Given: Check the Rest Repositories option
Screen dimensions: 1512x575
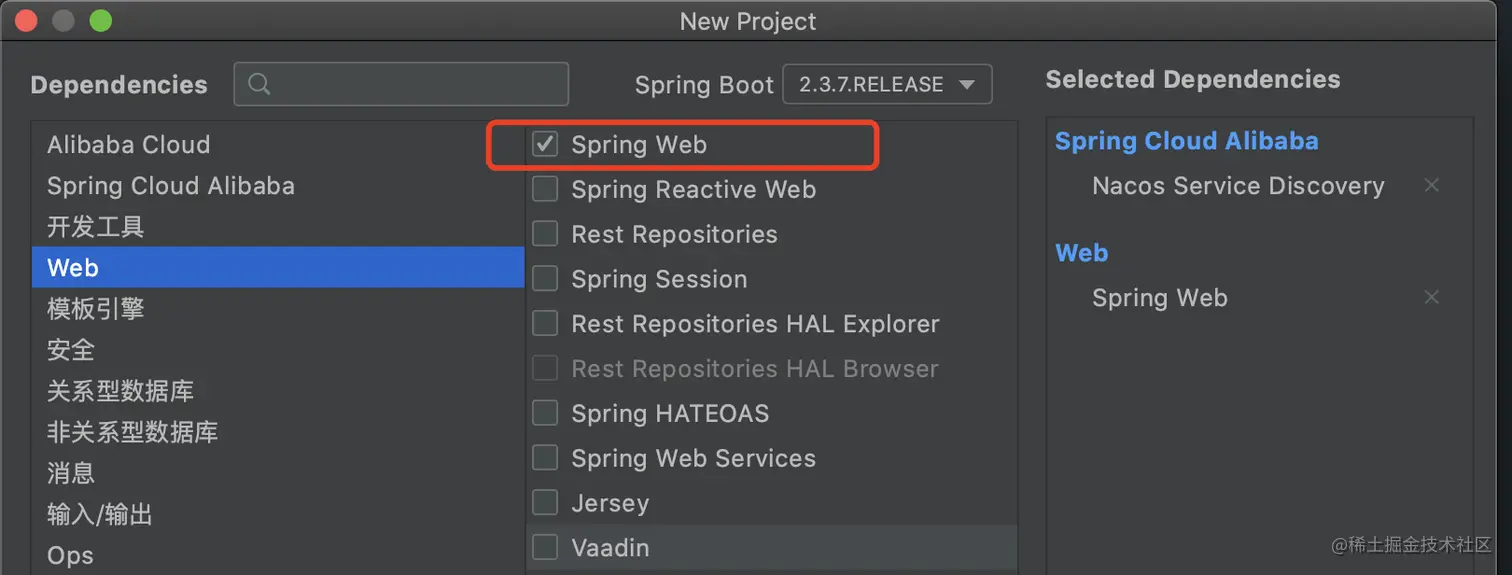Looking at the screenshot, I should point(545,234).
